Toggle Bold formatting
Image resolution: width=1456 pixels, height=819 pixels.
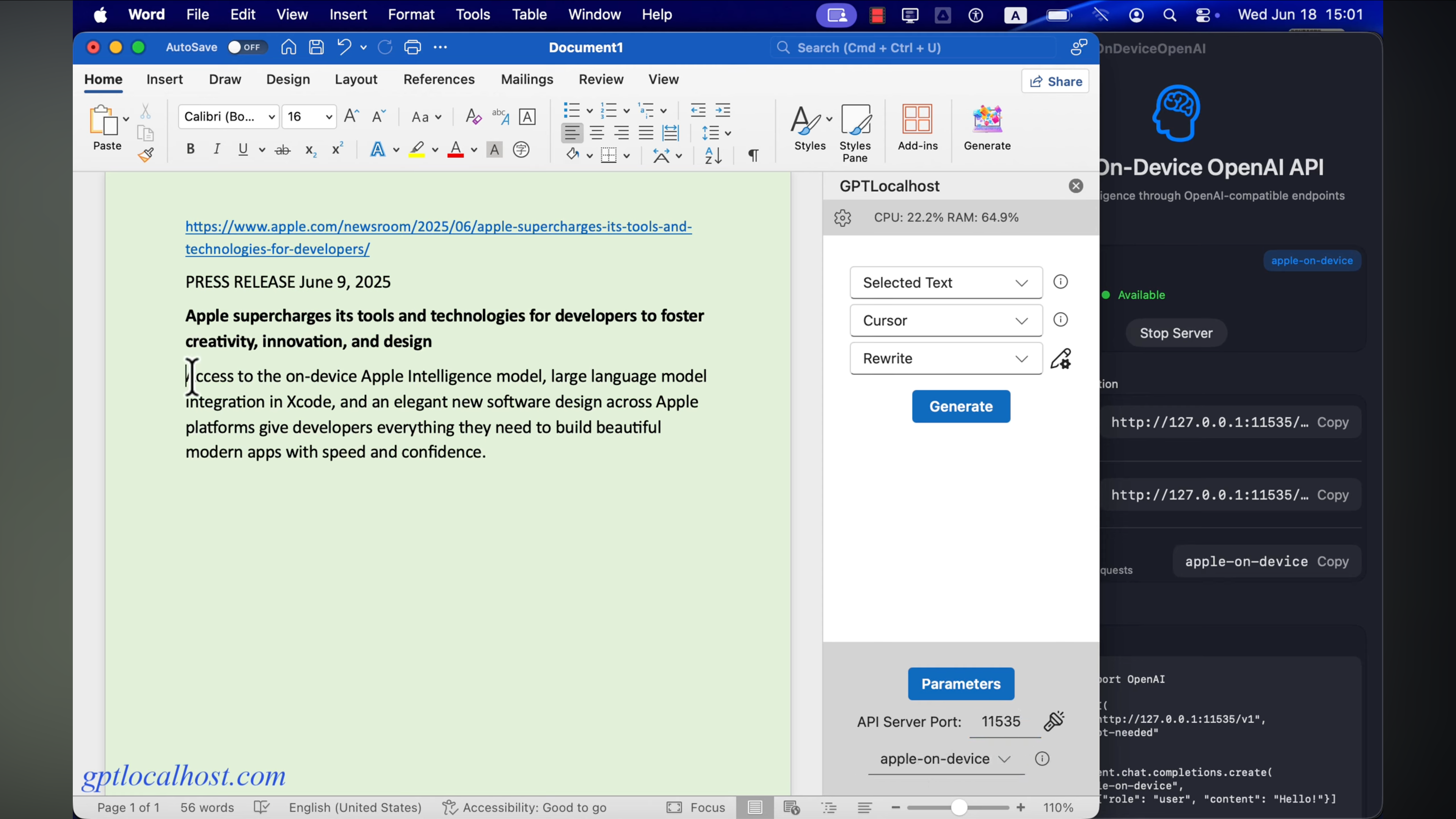click(x=190, y=149)
